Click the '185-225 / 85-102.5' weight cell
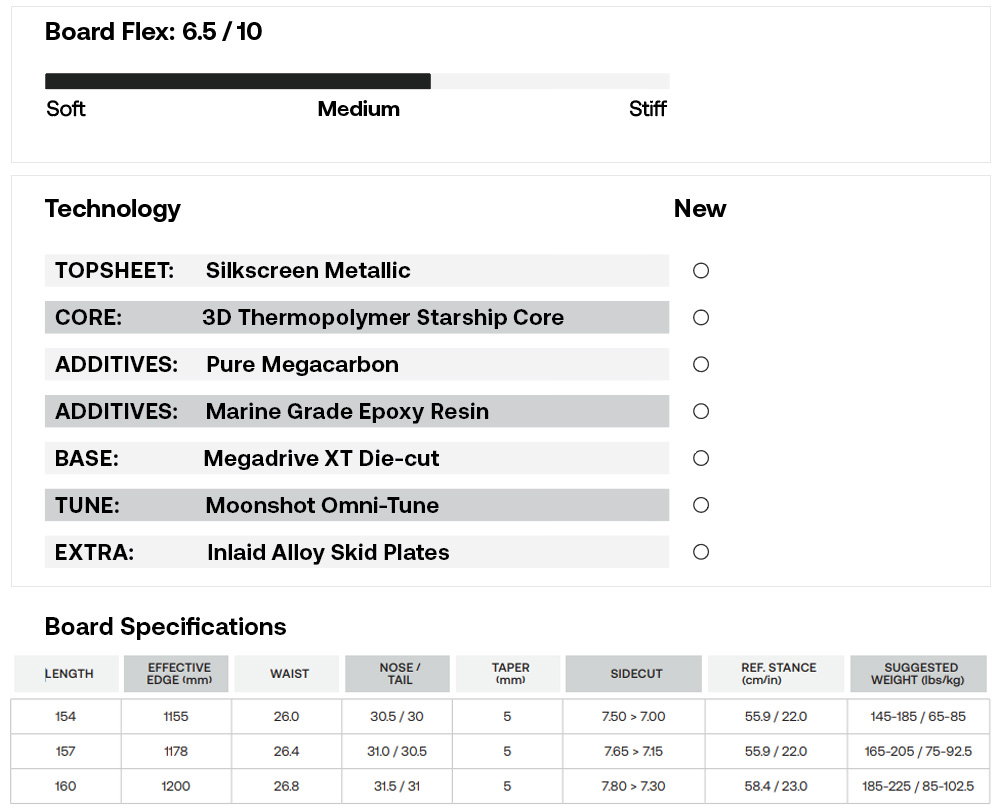Screen dimensions: 1000x812 (x=918, y=786)
